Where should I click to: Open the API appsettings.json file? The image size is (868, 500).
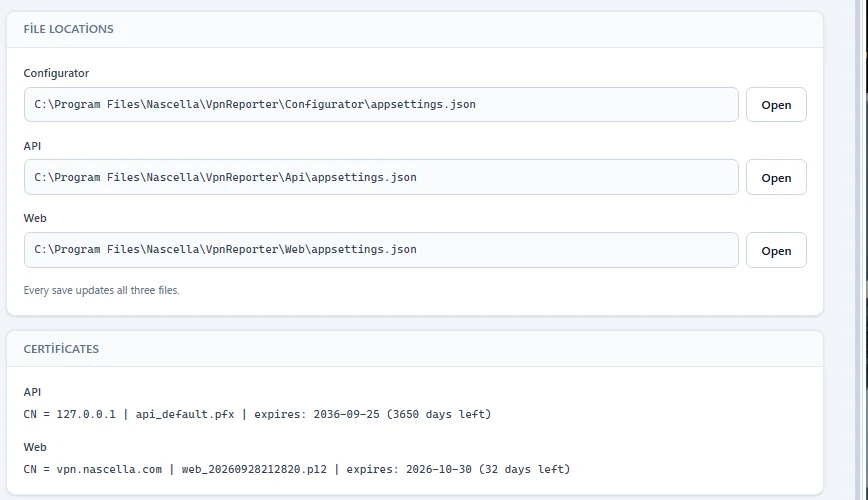point(776,178)
